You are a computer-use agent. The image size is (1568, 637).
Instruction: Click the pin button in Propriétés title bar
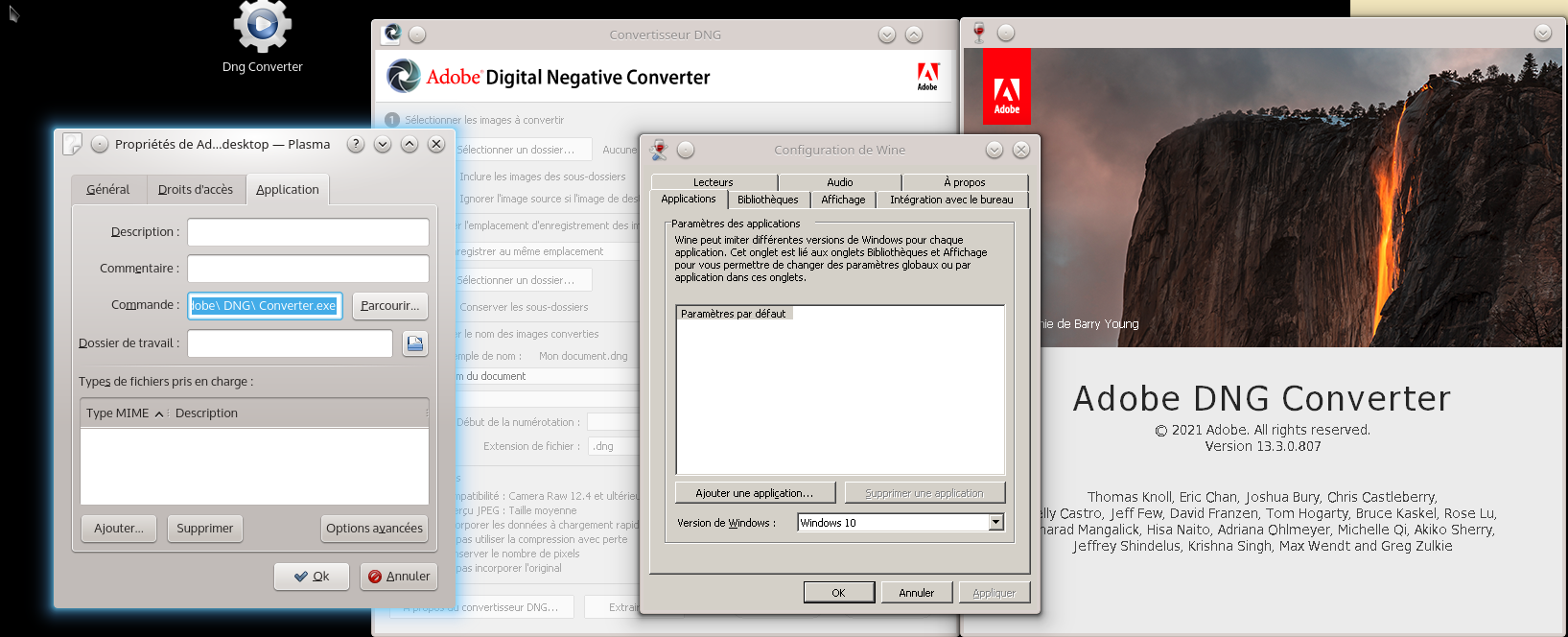point(100,144)
